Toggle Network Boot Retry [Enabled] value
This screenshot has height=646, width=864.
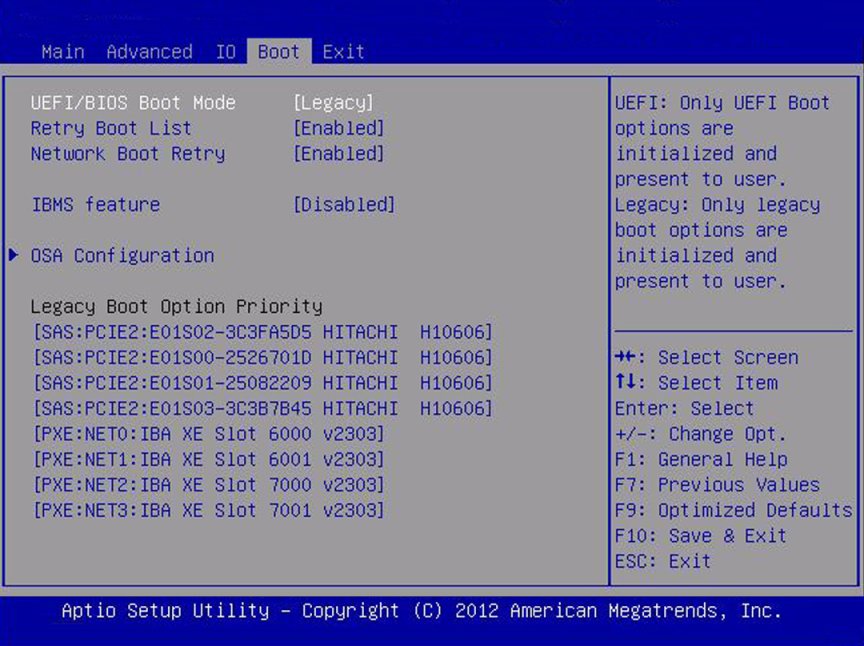tap(339, 154)
